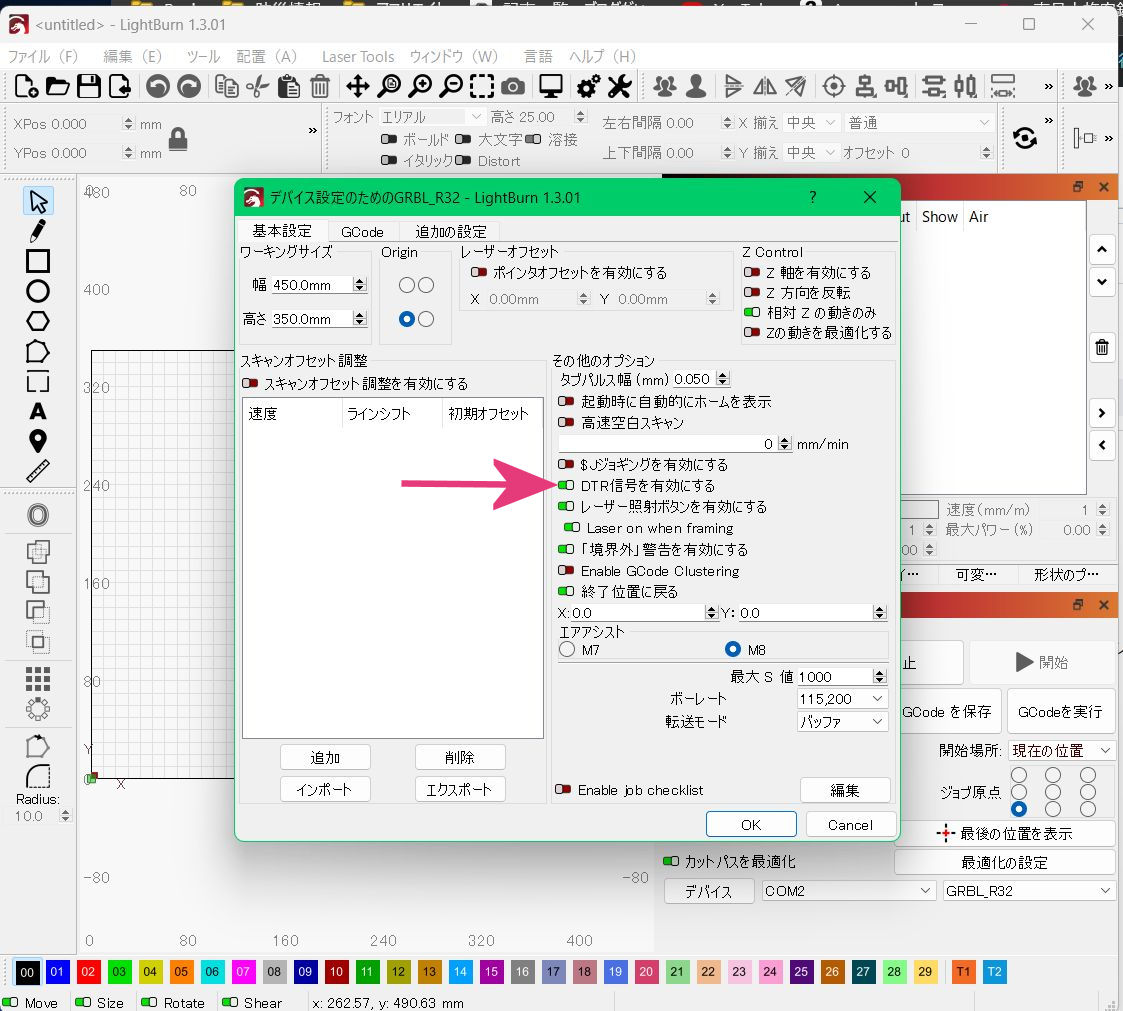Screen dimensions: 1123x1011
Task: Click the インポート button
Action: click(x=325, y=789)
